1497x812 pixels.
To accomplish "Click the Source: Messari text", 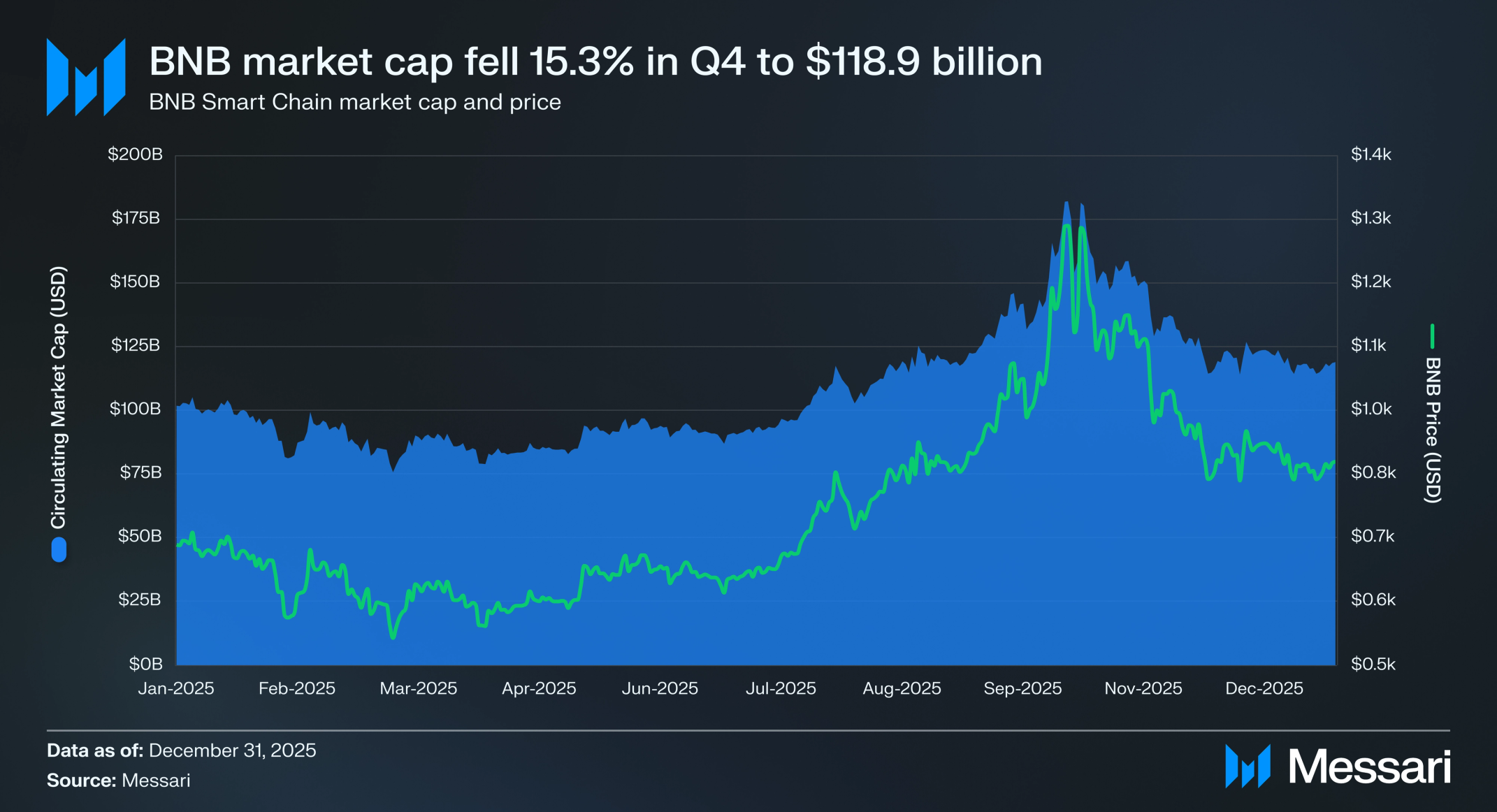I will (118, 781).
